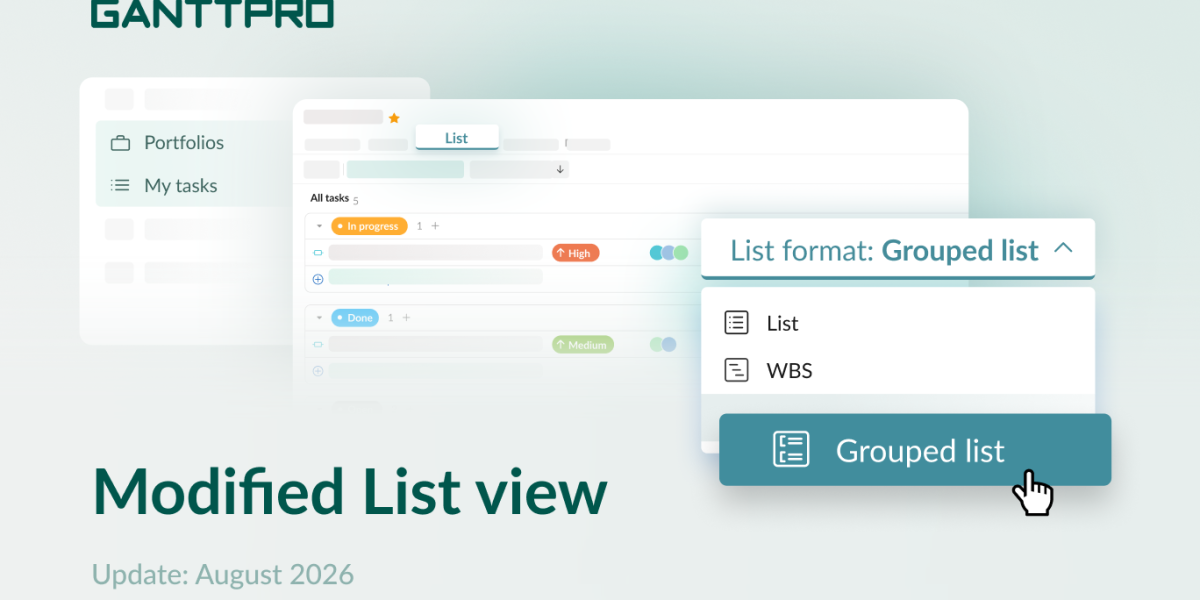Viewport: 1200px width, 600px height.
Task: Click the High priority badge
Action: [575, 253]
